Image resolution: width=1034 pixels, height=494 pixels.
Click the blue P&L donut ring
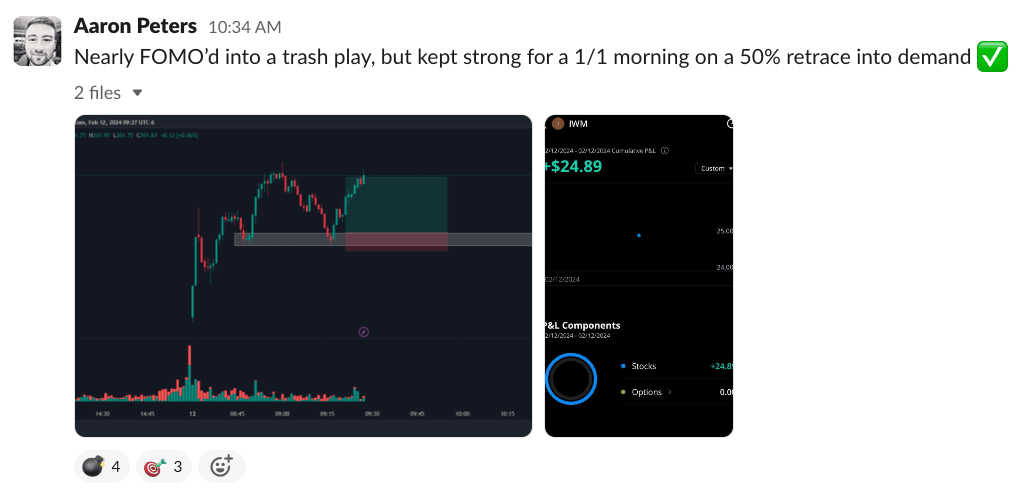(x=571, y=378)
